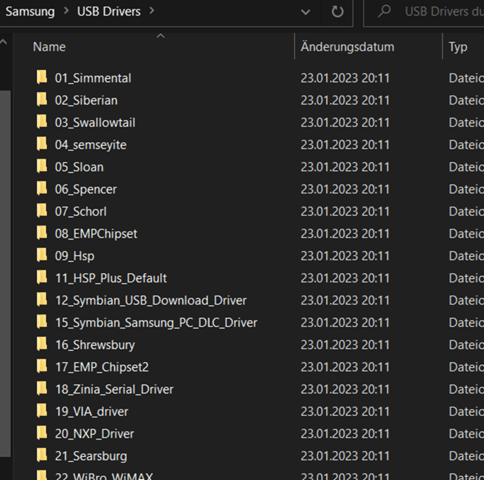484x480 pixels.
Task: Click the date of 16_Shrewsbury row
Action: [x=345, y=345]
